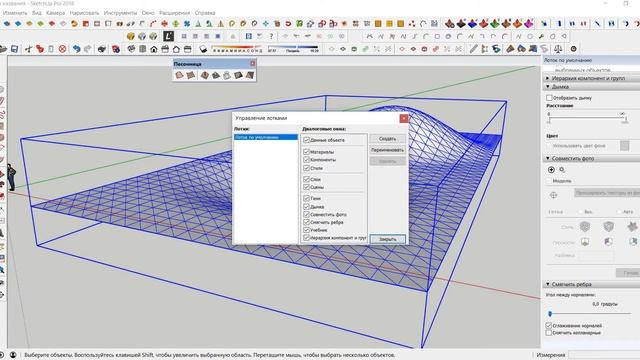Click the pencil icon in the lower toolbar

(x=473, y=49)
